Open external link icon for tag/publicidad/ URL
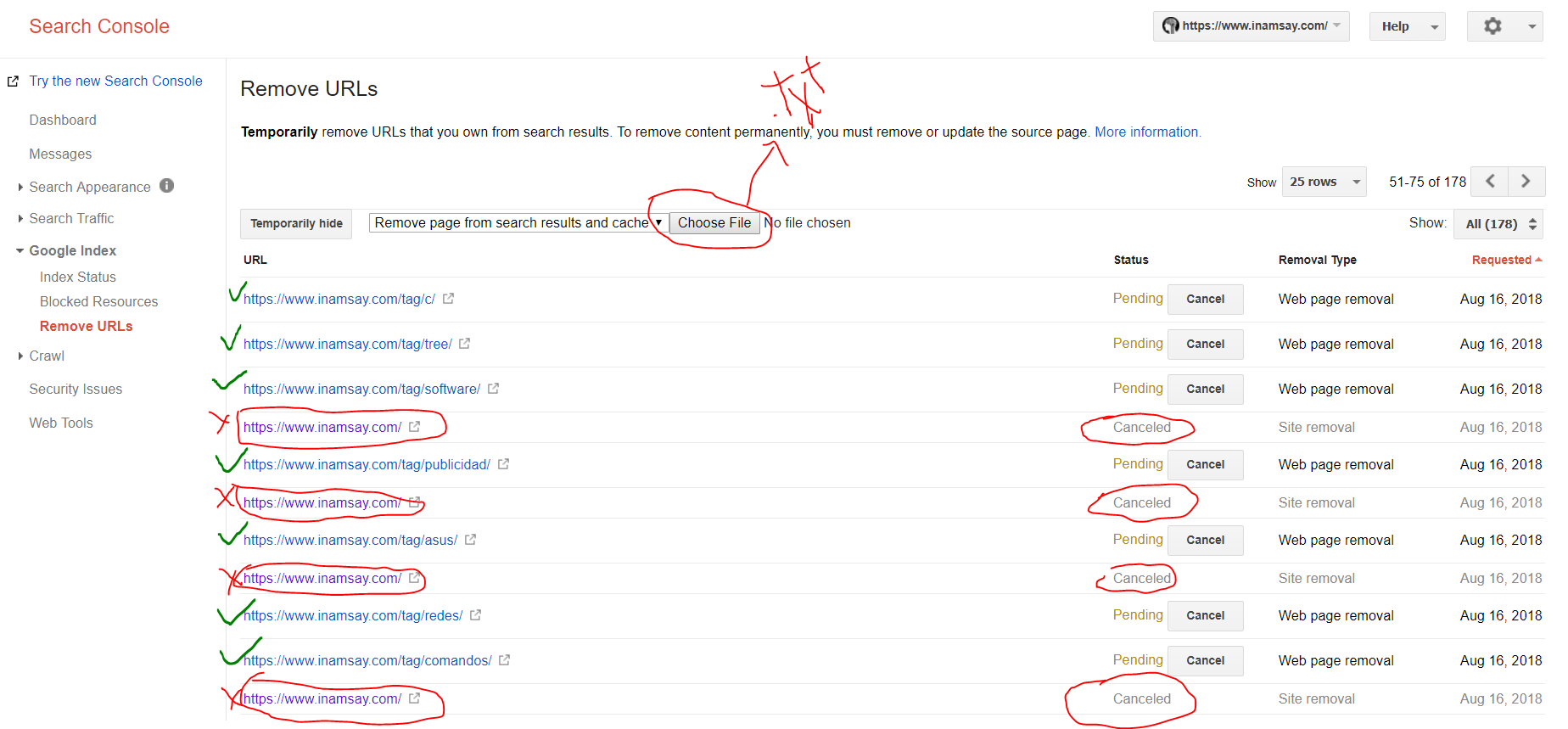The width and height of the screenshot is (1568, 729). click(503, 464)
